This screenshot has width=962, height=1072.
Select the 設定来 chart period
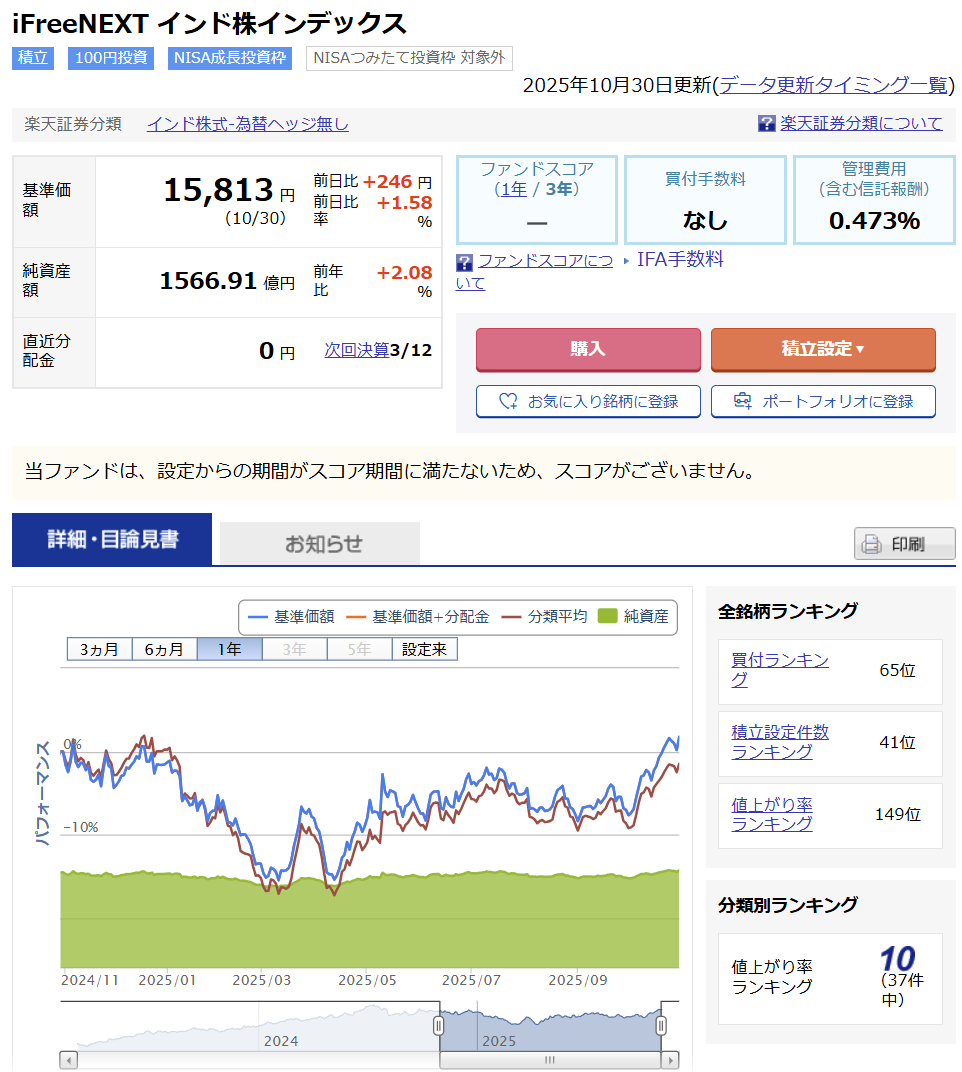click(424, 649)
